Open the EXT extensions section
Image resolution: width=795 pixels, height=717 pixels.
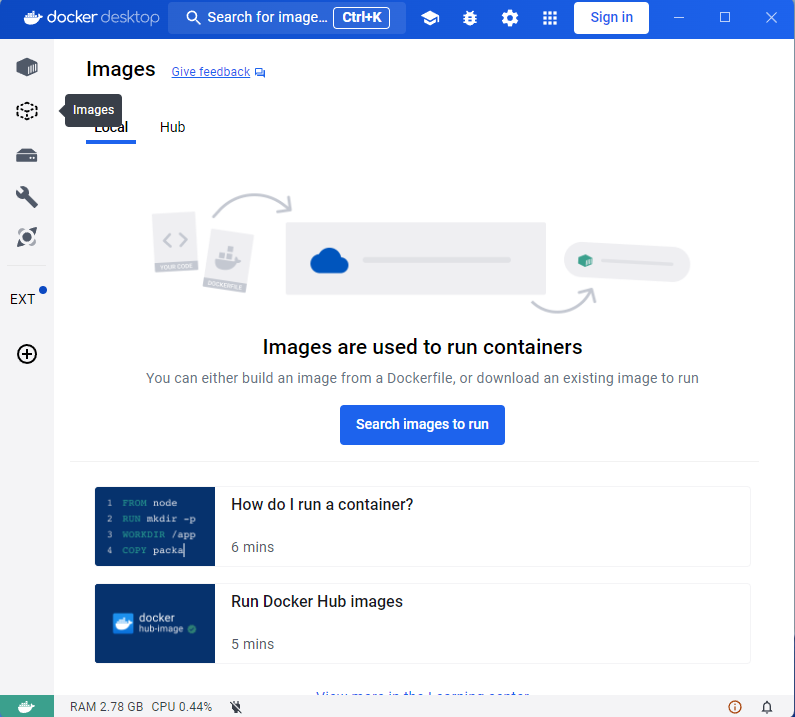point(23,299)
